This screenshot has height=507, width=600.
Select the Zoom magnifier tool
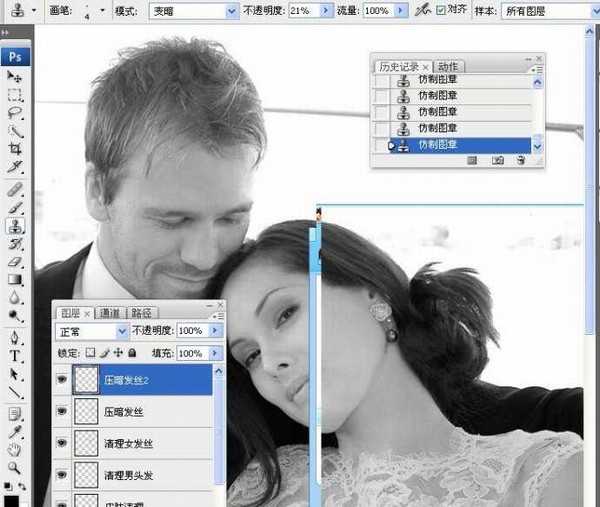click(x=15, y=467)
